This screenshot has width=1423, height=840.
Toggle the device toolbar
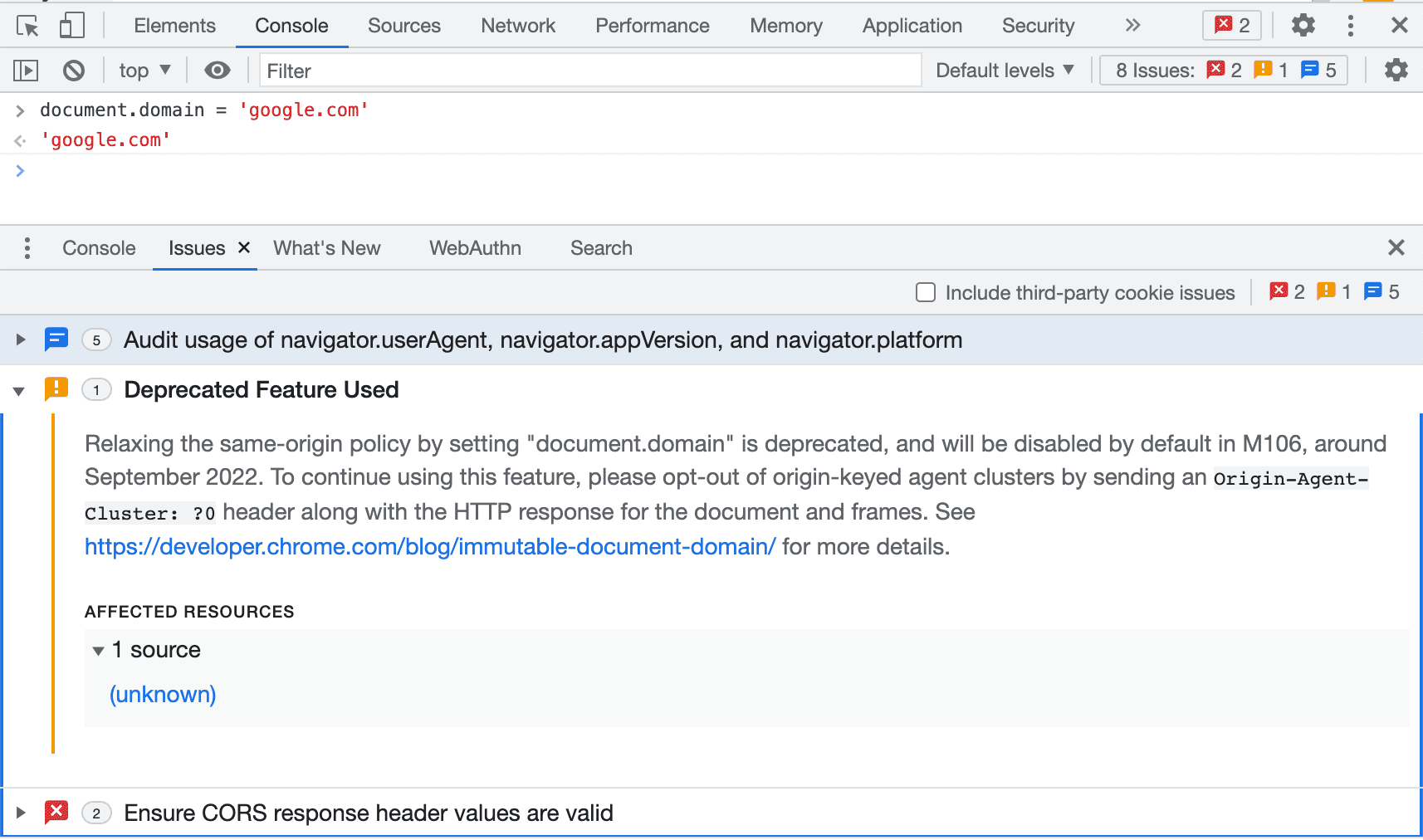coord(72,26)
